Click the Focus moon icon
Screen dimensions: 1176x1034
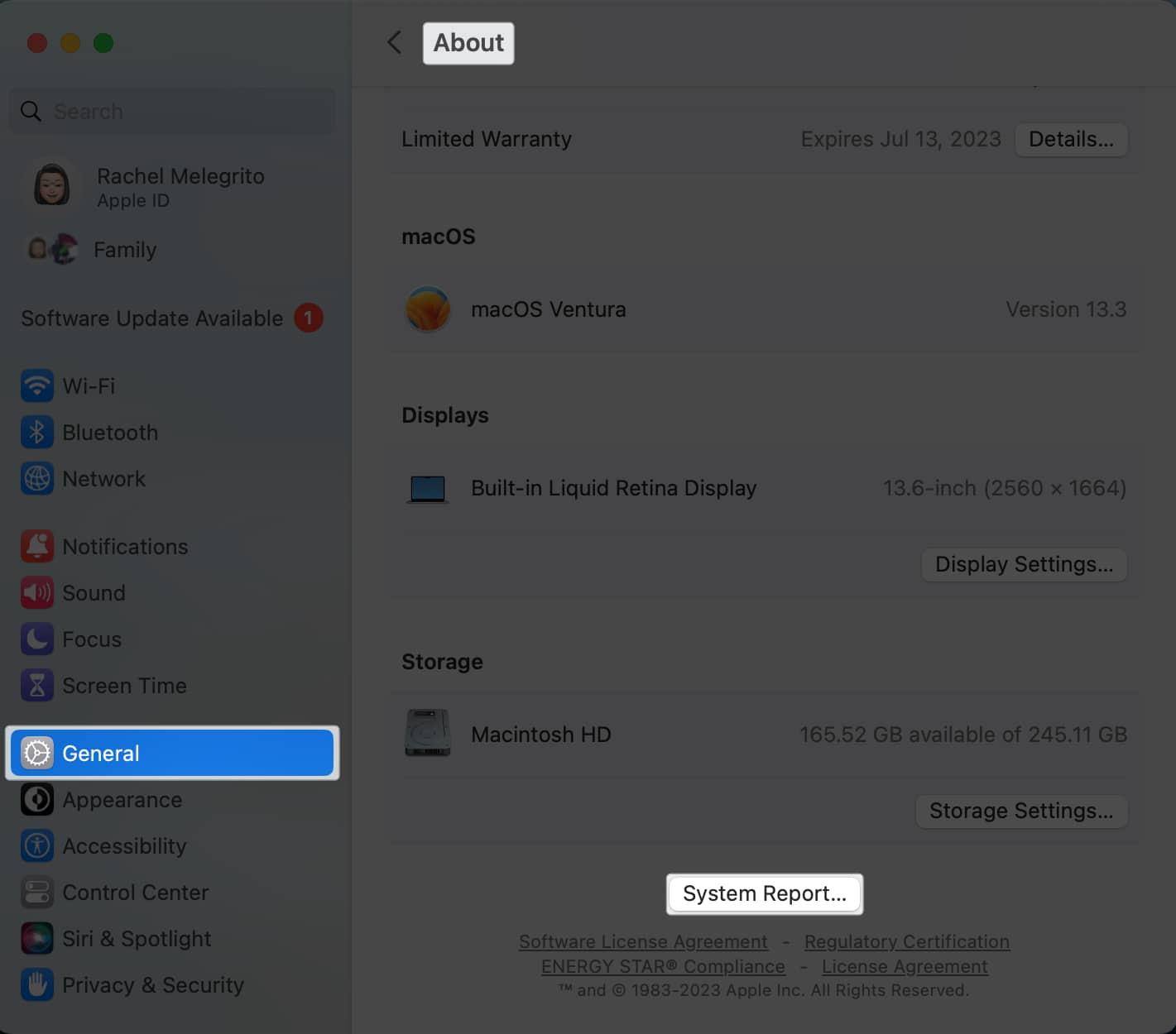(x=37, y=639)
